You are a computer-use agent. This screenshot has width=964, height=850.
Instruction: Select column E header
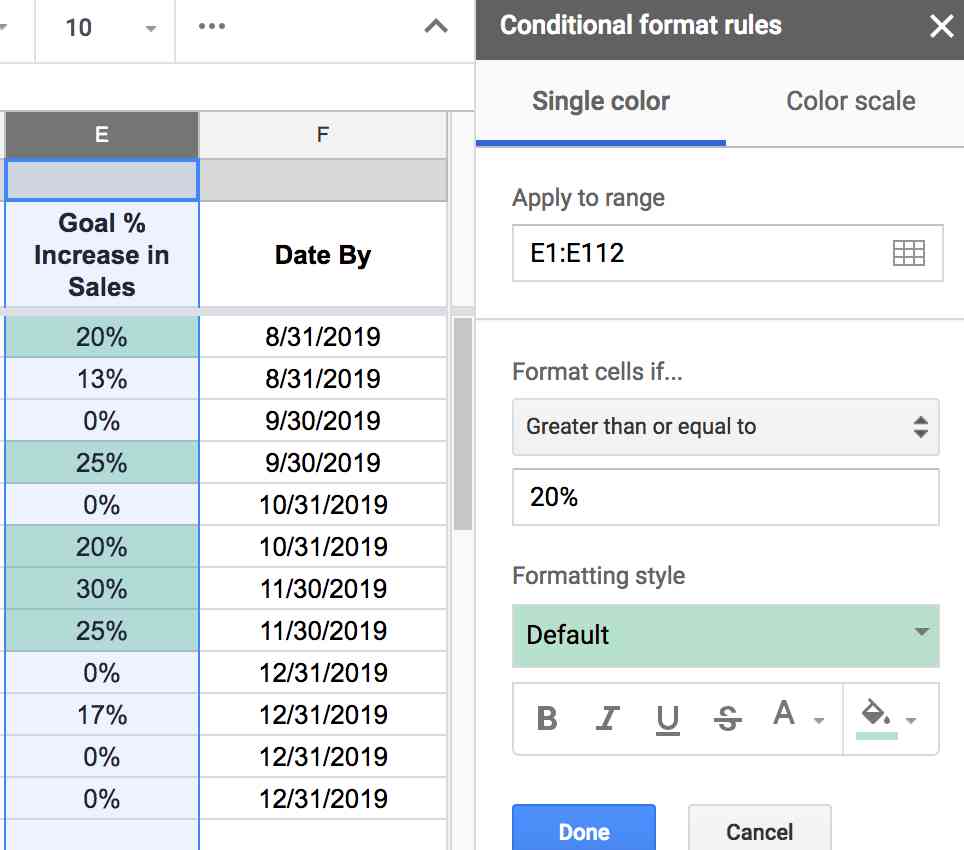point(100,135)
